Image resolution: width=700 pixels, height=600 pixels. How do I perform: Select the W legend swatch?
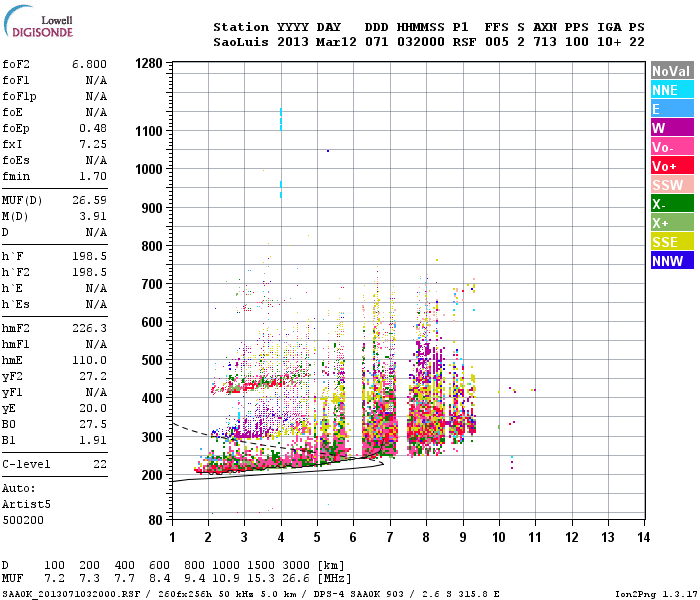tap(672, 128)
